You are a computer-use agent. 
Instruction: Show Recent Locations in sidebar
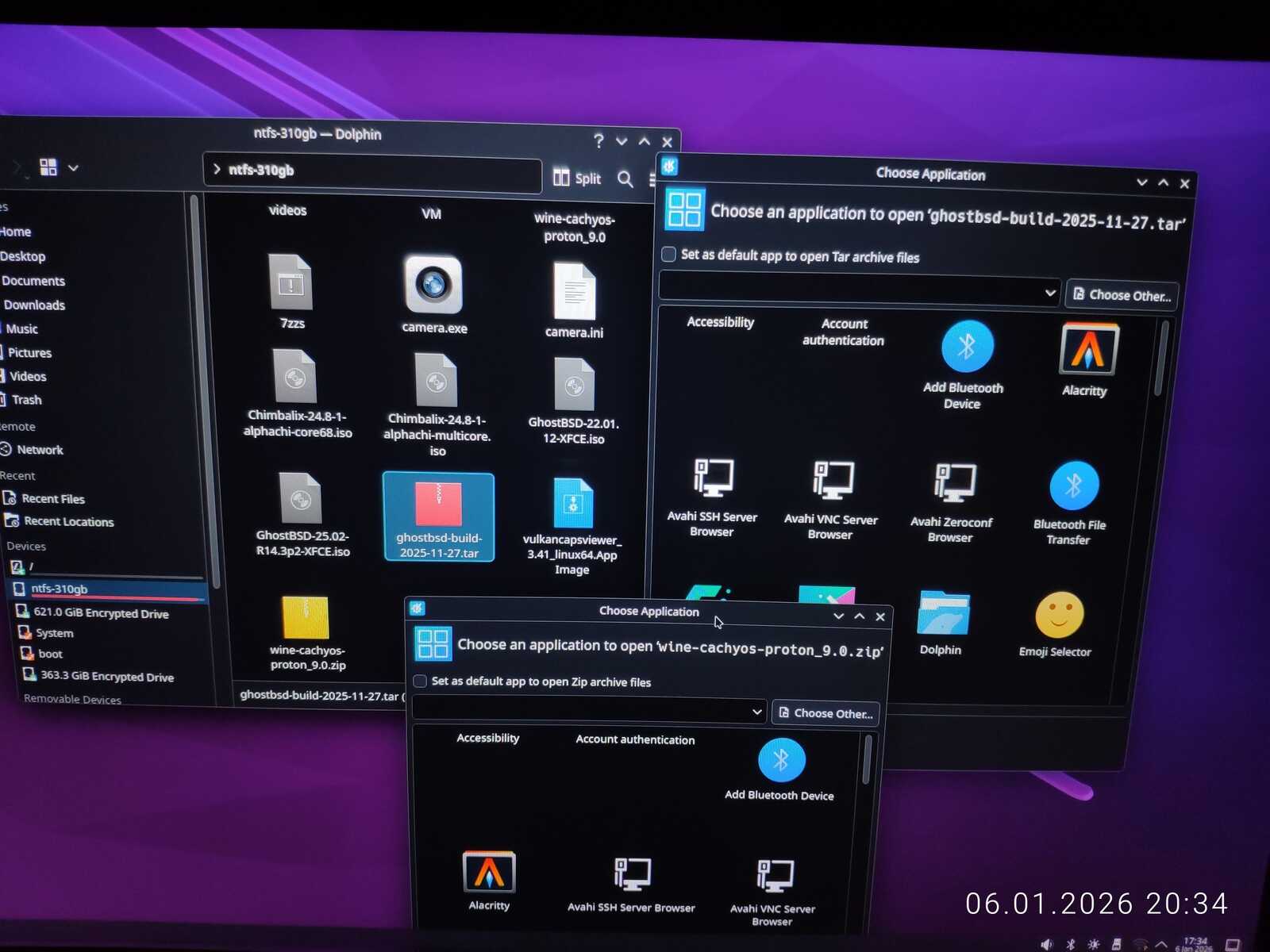(x=60, y=521)
